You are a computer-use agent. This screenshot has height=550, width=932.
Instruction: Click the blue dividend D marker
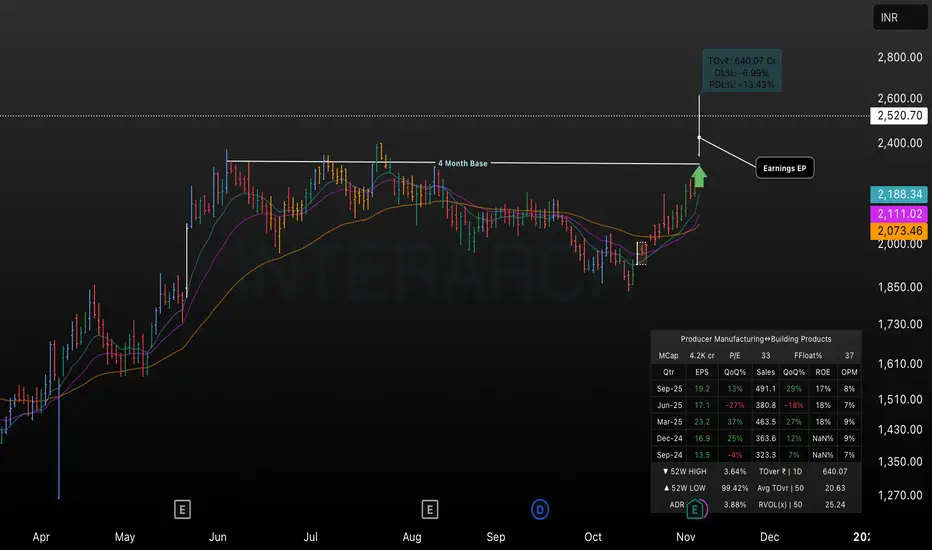(539, 510)
